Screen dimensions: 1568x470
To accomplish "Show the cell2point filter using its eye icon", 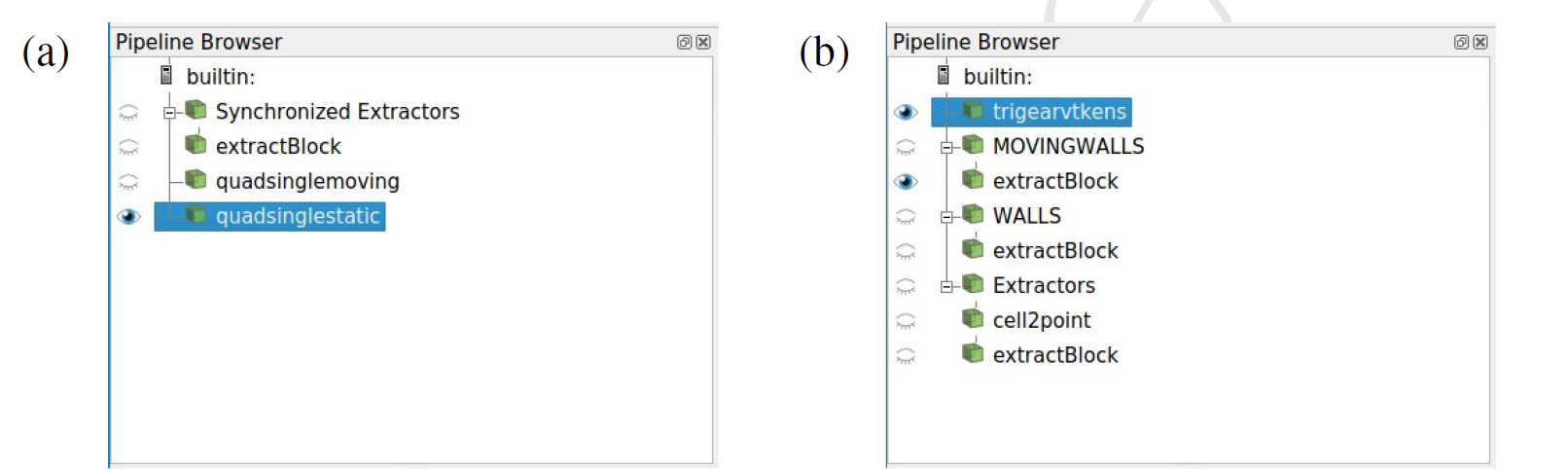I will [906, 320].
